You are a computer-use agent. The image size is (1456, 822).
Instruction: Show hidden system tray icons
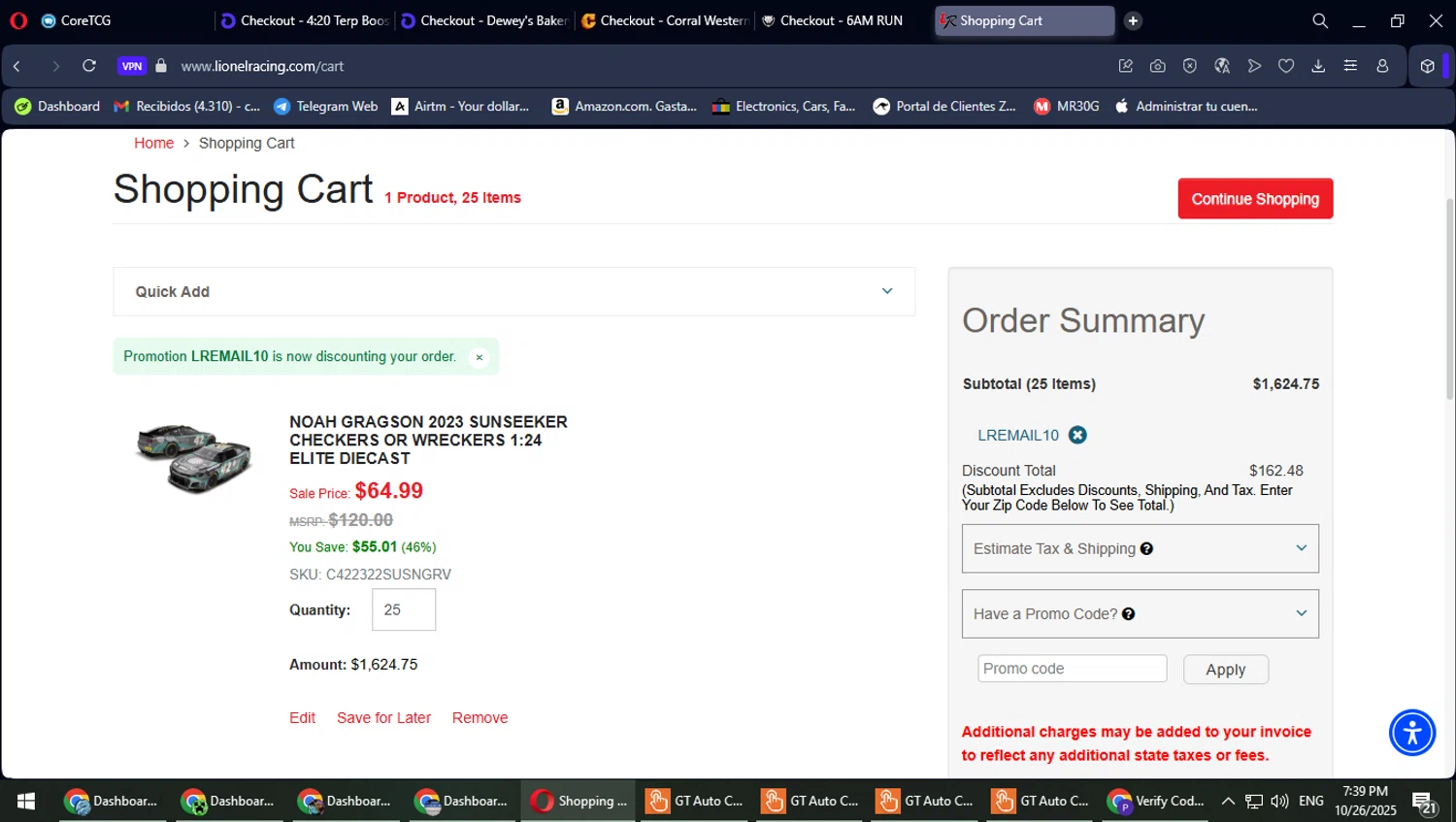coord(1228,801)
